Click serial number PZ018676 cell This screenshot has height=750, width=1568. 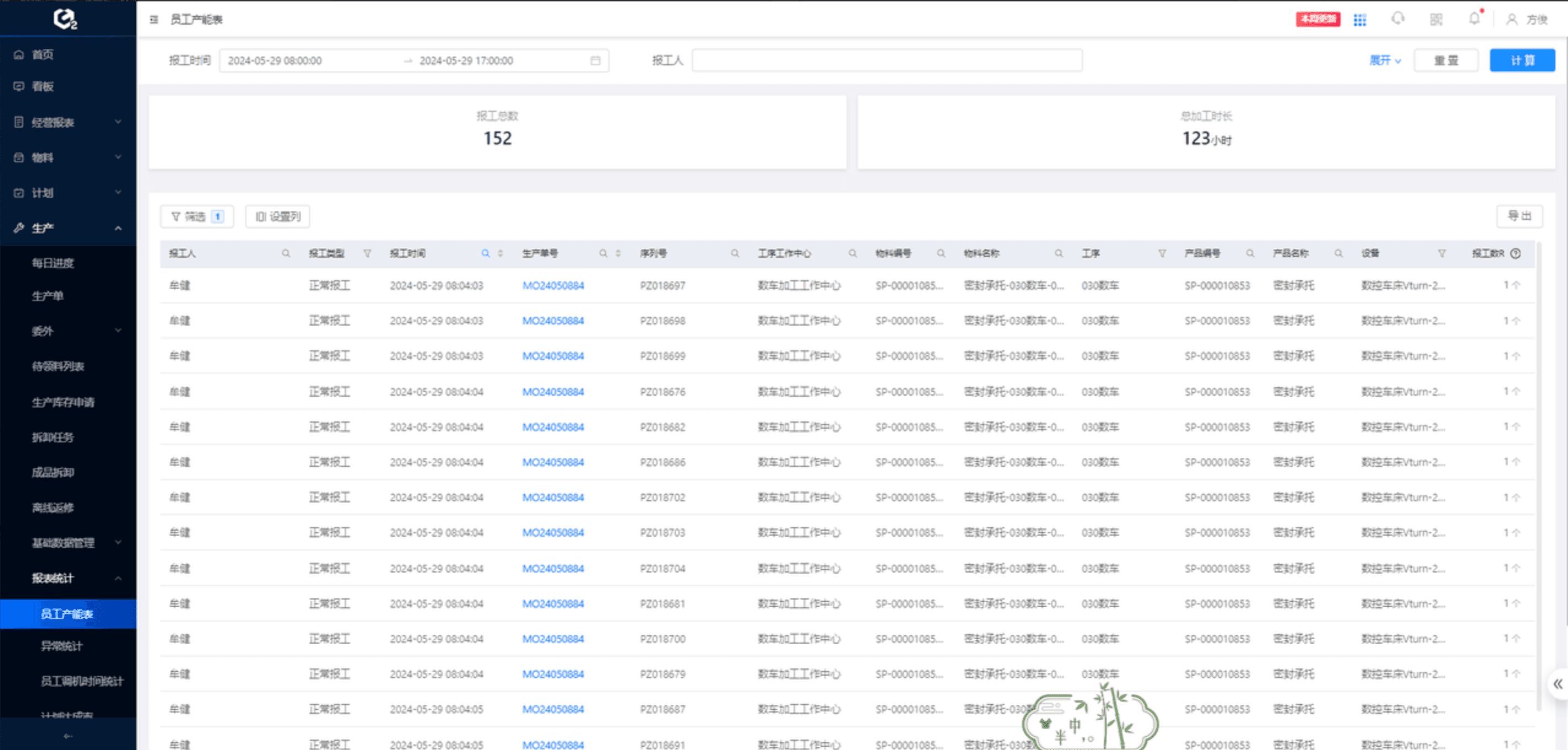pyautogui.click(x=662, y=392)
